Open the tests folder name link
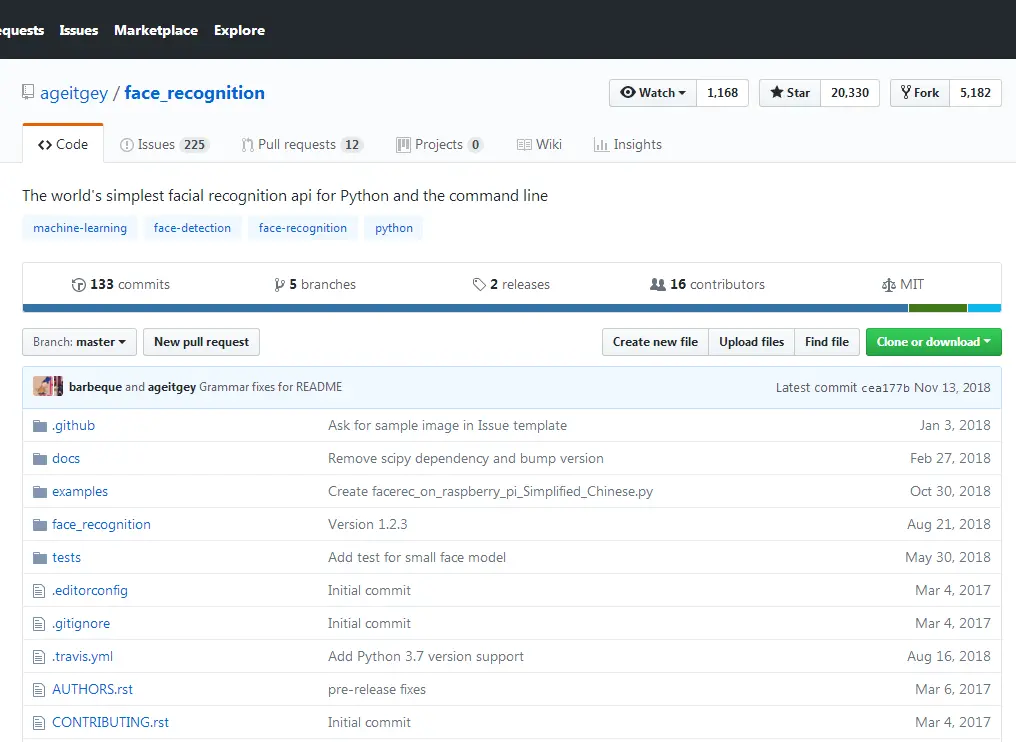 point(67,558)
